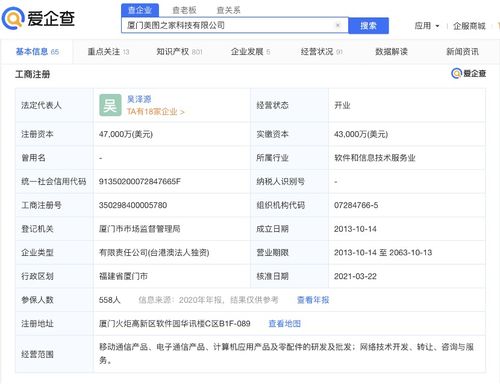Select the 查老板 search tab
500x384 pixels.
tap(184, 10)
